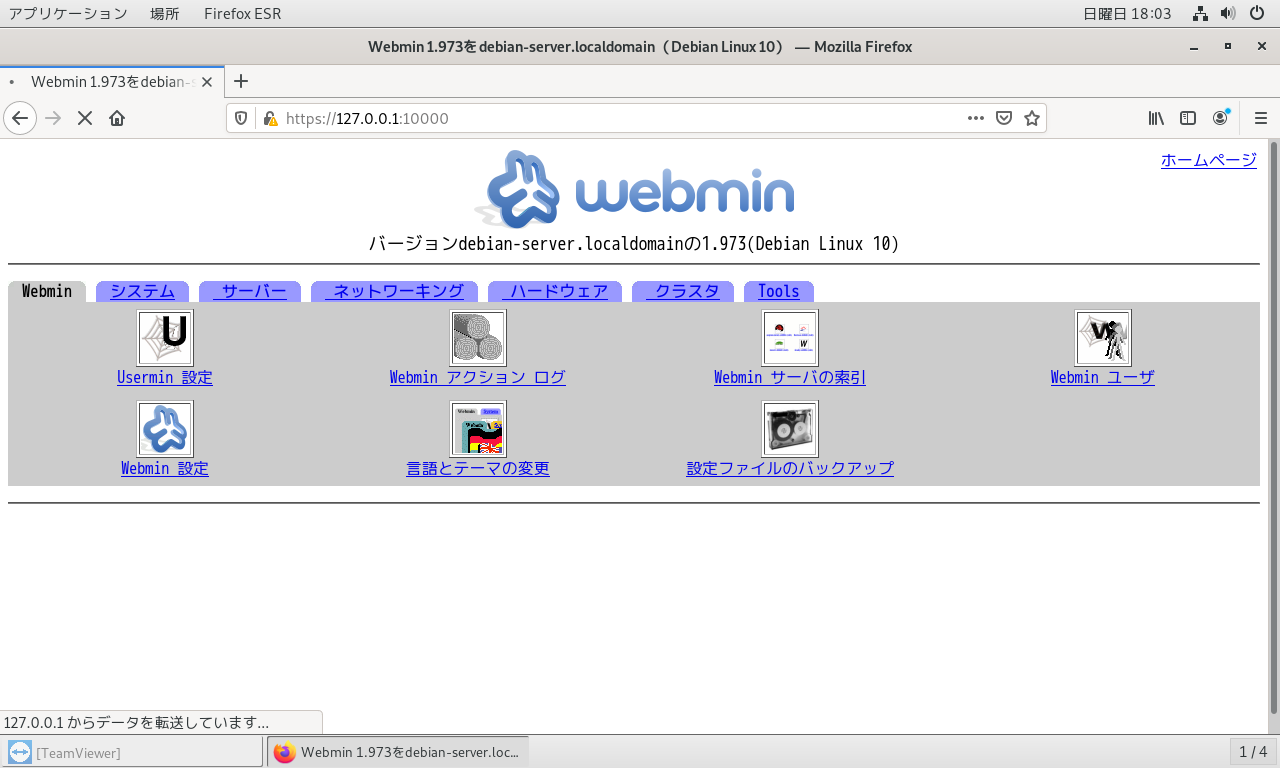This screenshot has width=1280, height=768.
Task: Click the vertical page scrollbar
Action: pos(1274,430)
